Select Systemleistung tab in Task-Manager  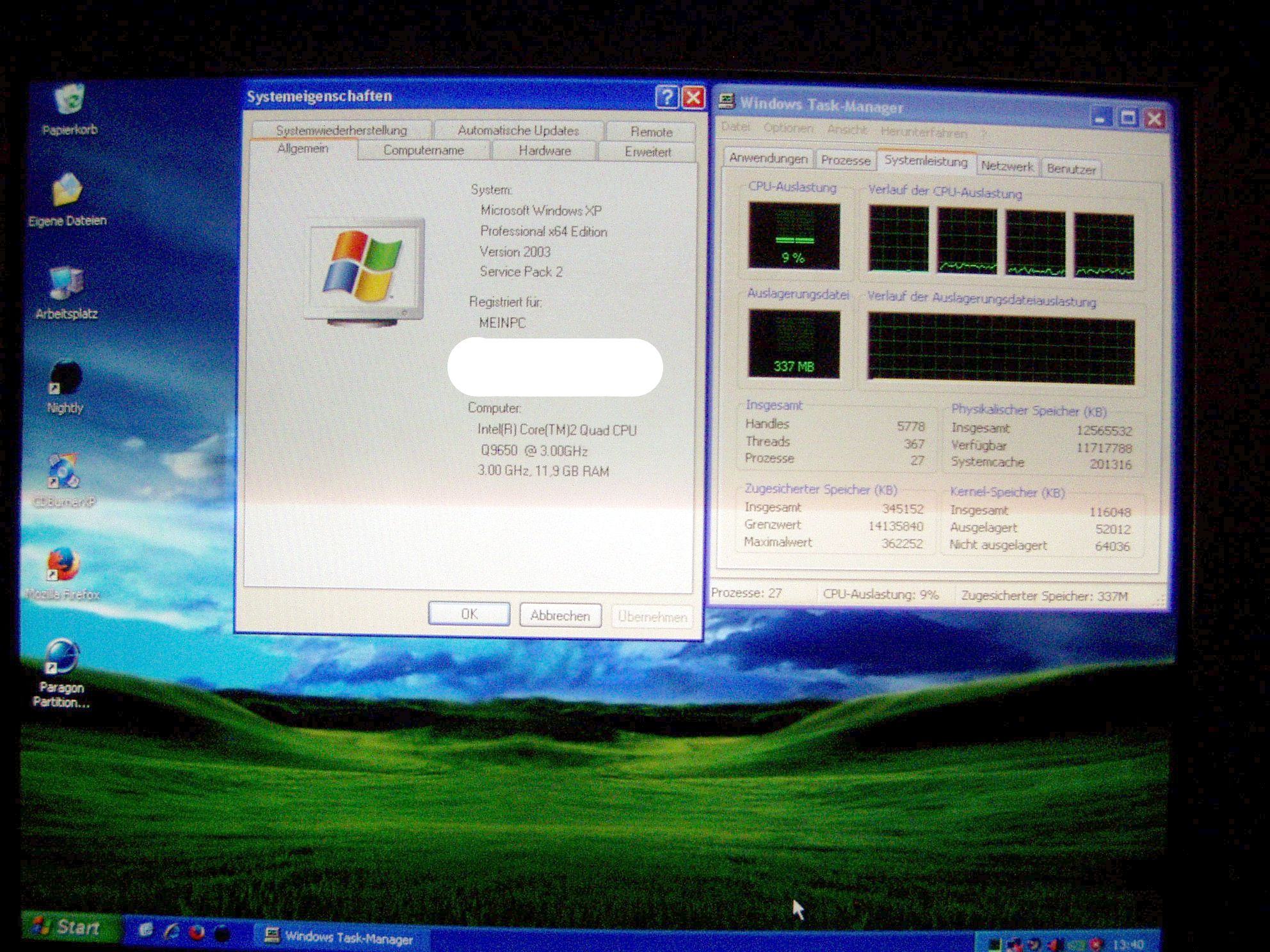point(926,161)
